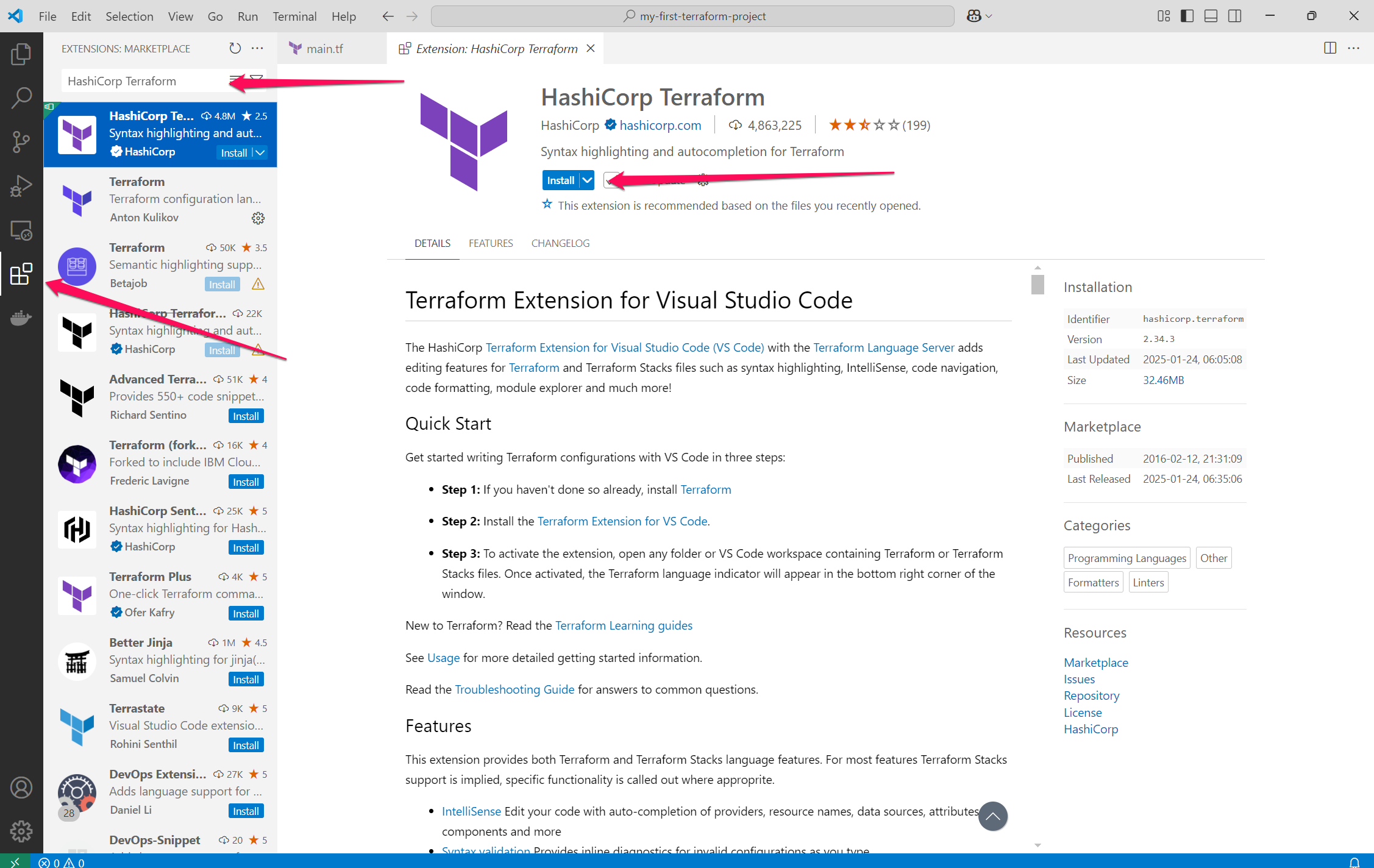
Task: Select the Extensions view icon
Action: 21,274
